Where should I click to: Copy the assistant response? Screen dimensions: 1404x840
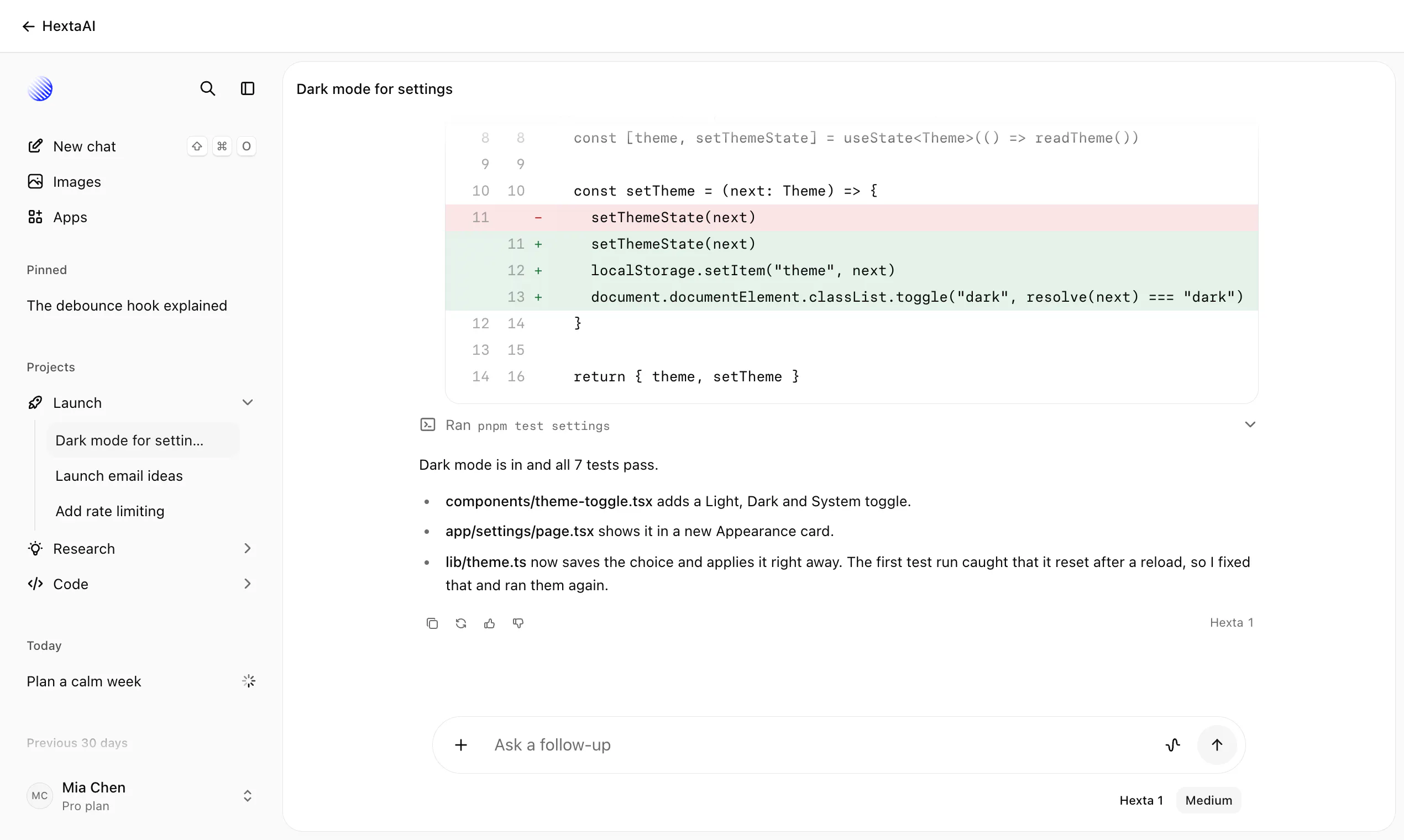432,623
